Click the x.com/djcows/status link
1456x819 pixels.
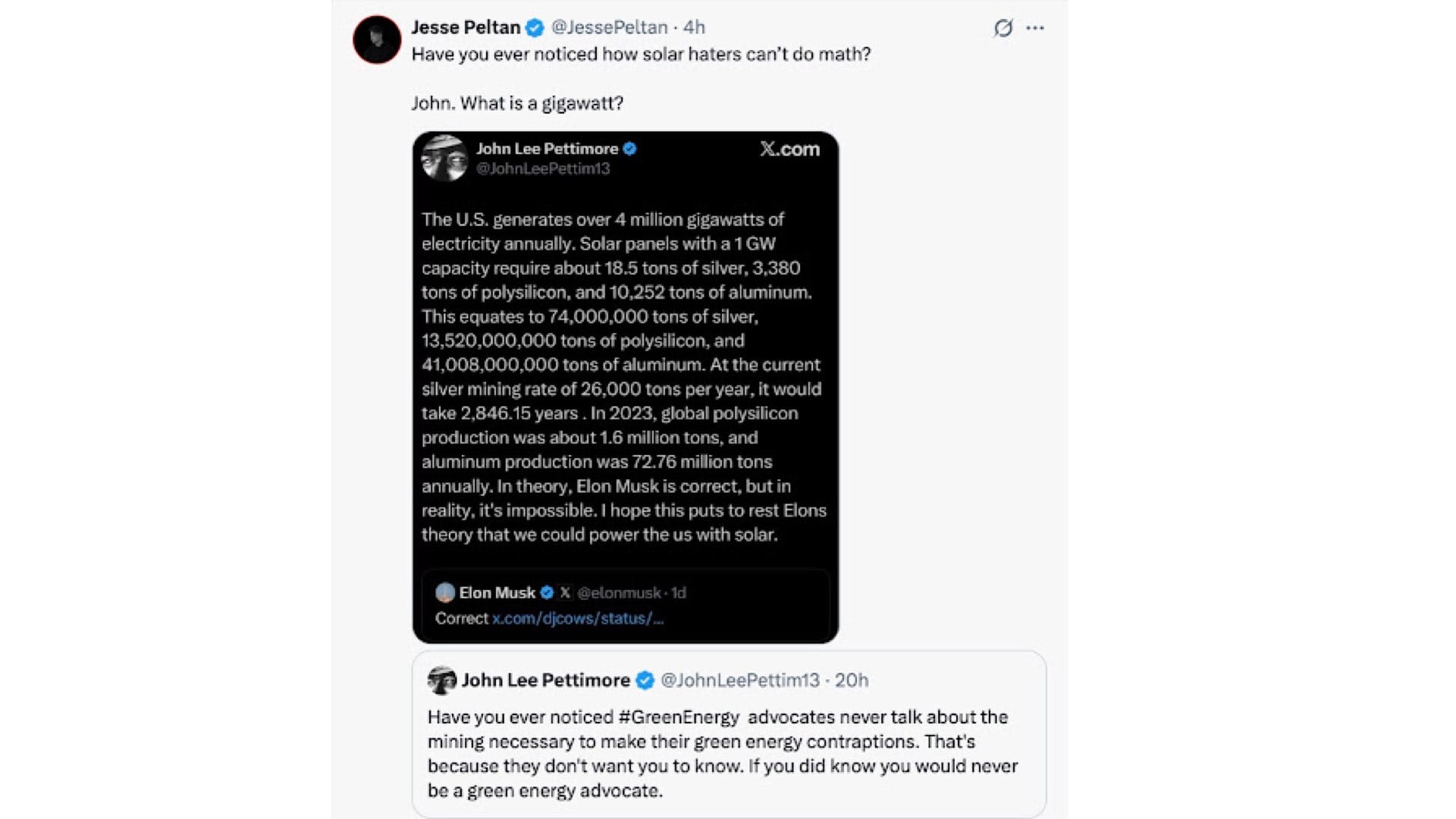(577, 618)
